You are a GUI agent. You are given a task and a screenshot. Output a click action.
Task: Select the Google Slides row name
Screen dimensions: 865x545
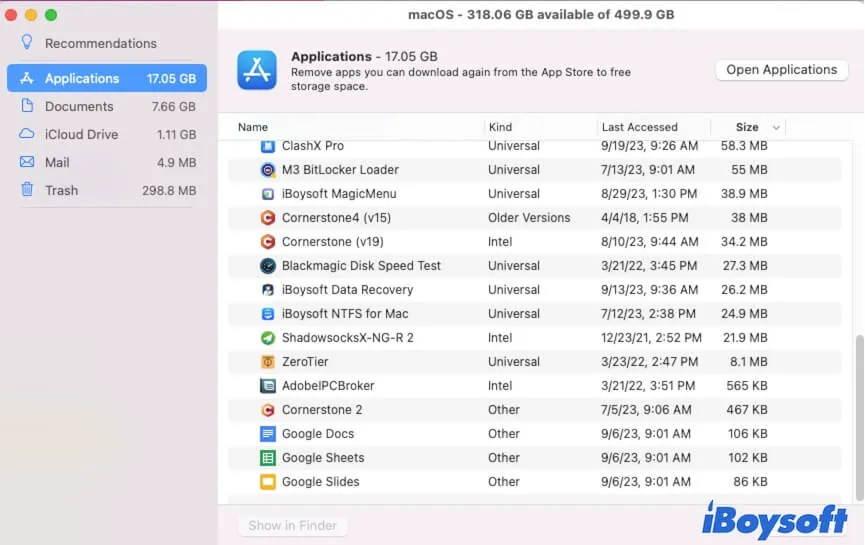pos(320,482)
